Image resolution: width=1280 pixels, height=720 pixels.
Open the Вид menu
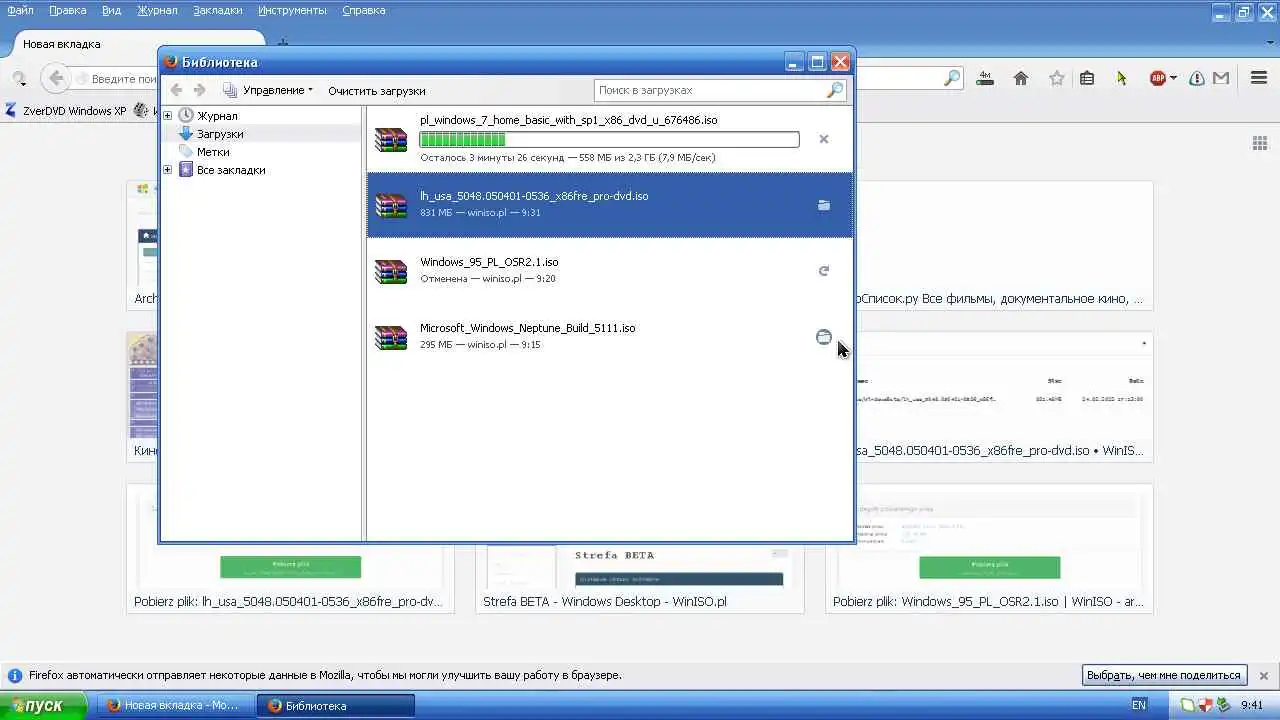(x=112, y=10)
